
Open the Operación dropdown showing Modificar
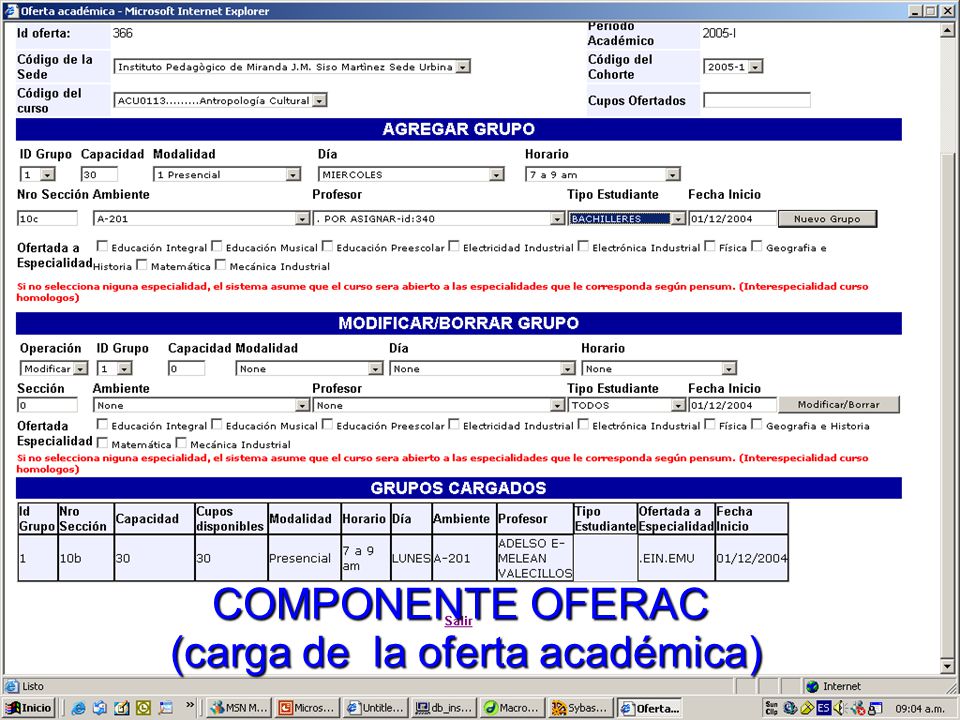click(x=54, y=369)
